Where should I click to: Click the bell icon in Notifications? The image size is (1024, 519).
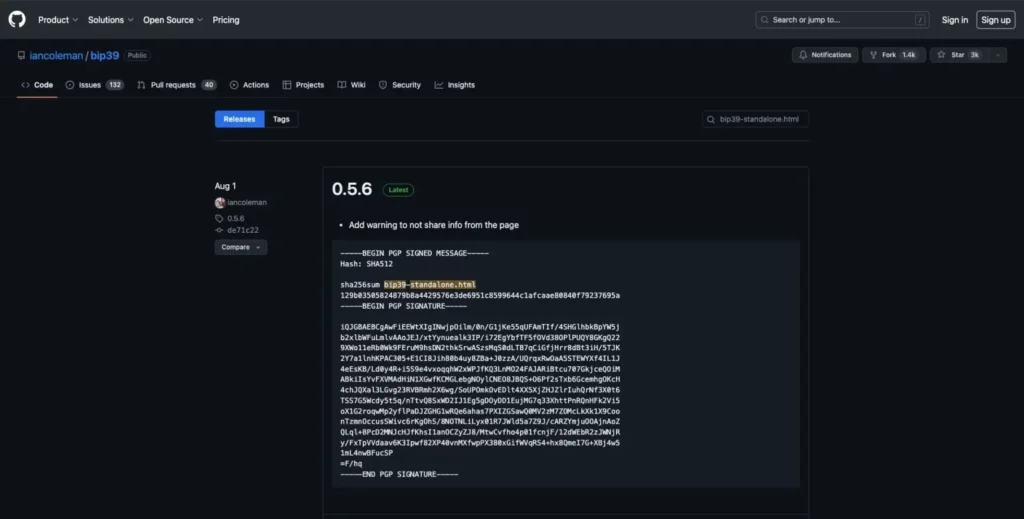[x=803, y=55]
